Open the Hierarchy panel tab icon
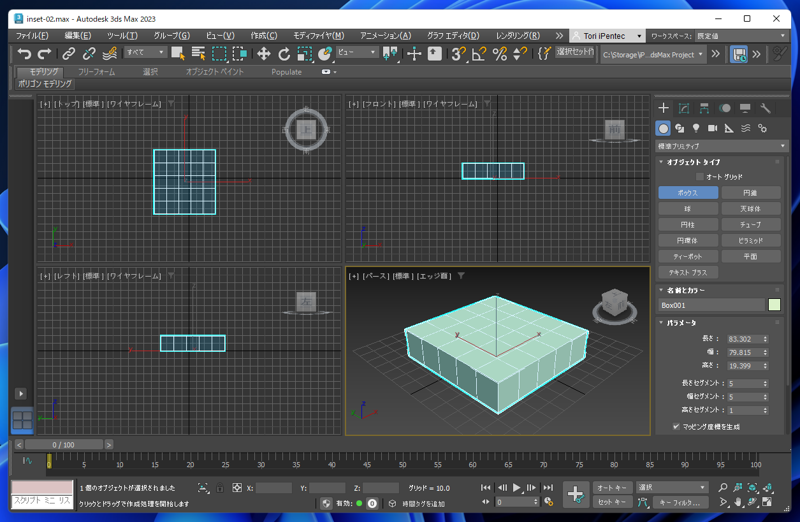800x522 pixels. coord(704,108)
